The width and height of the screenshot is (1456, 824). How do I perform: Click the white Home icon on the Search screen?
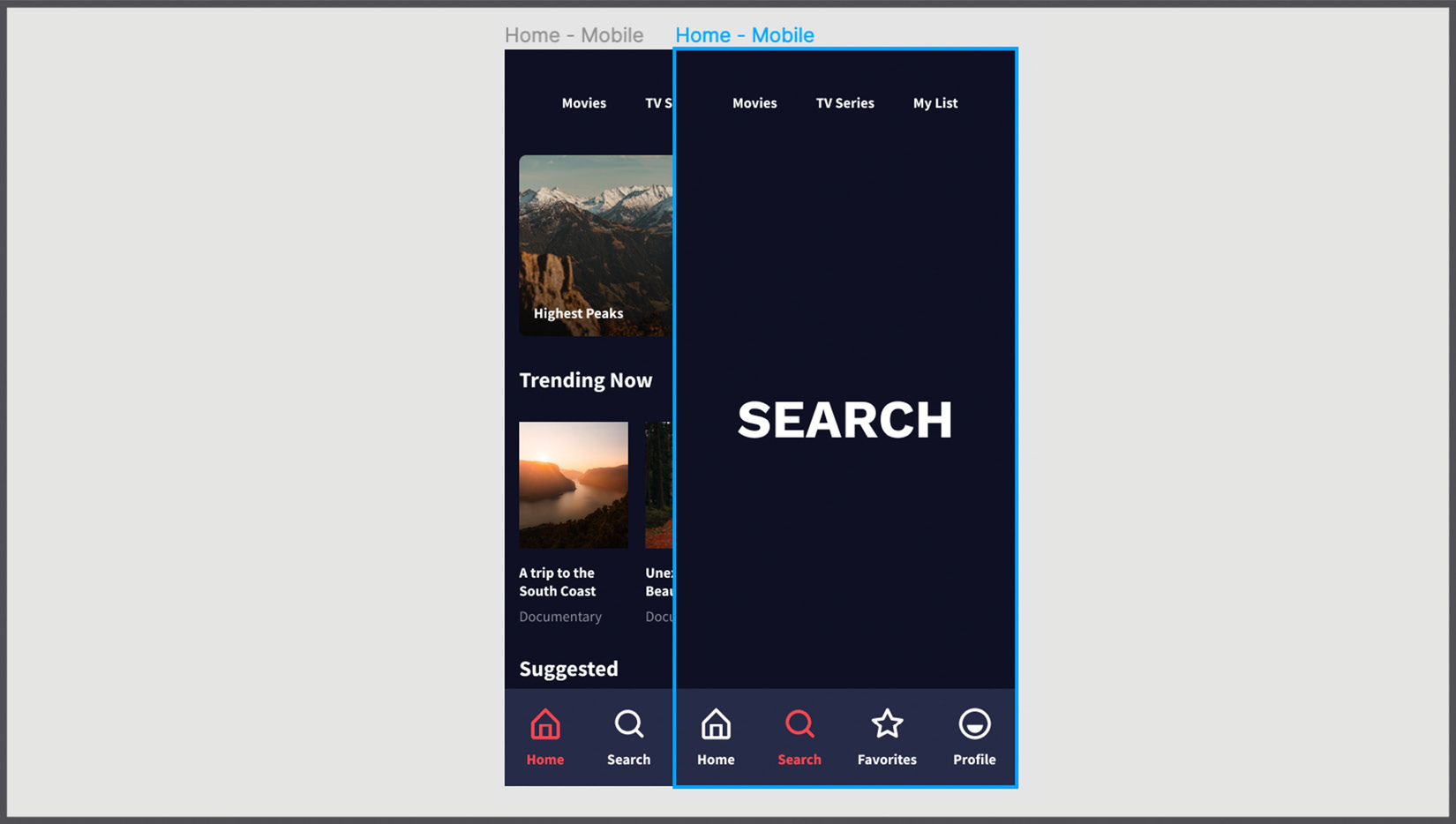(x=716, y=724)
